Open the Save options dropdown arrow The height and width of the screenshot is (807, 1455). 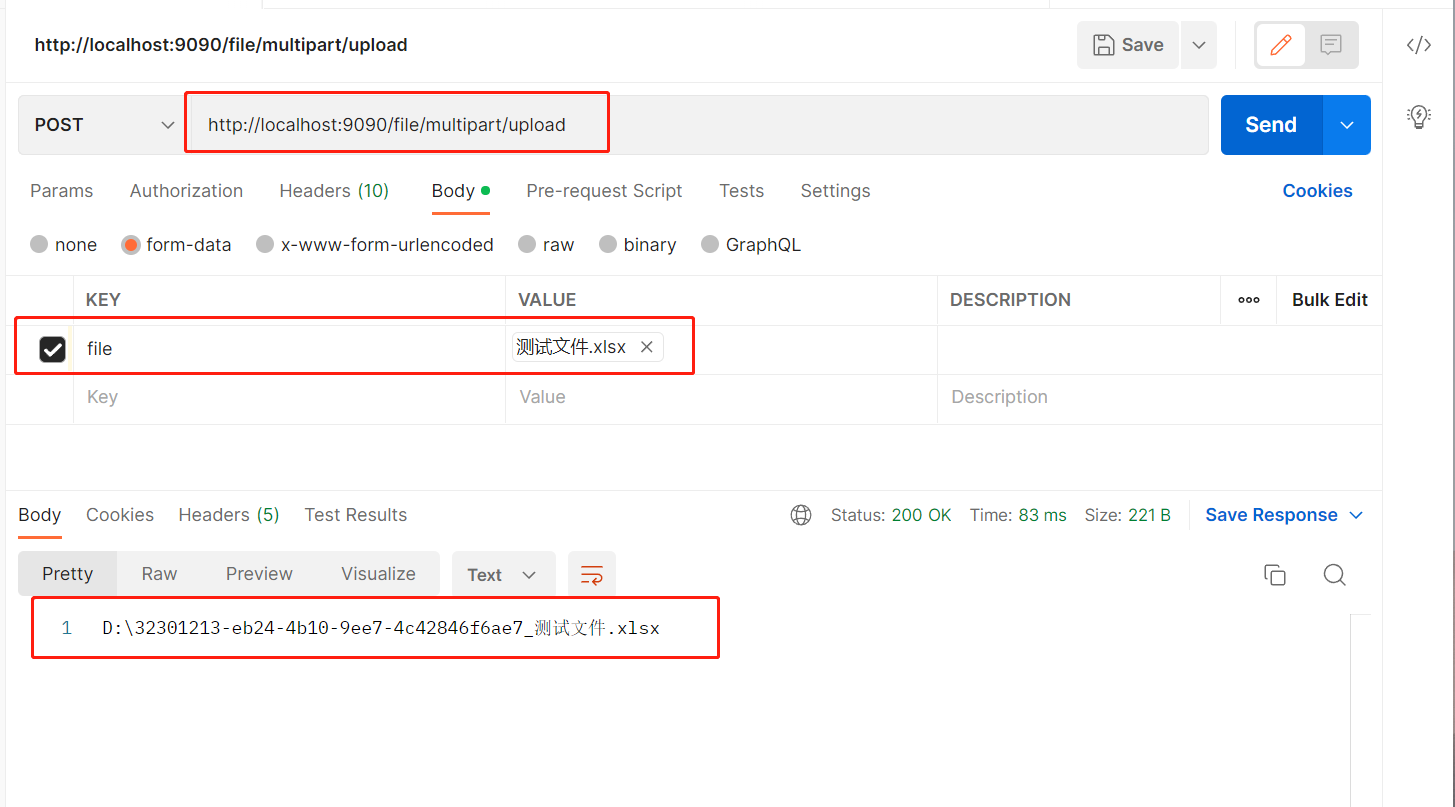1199,45
